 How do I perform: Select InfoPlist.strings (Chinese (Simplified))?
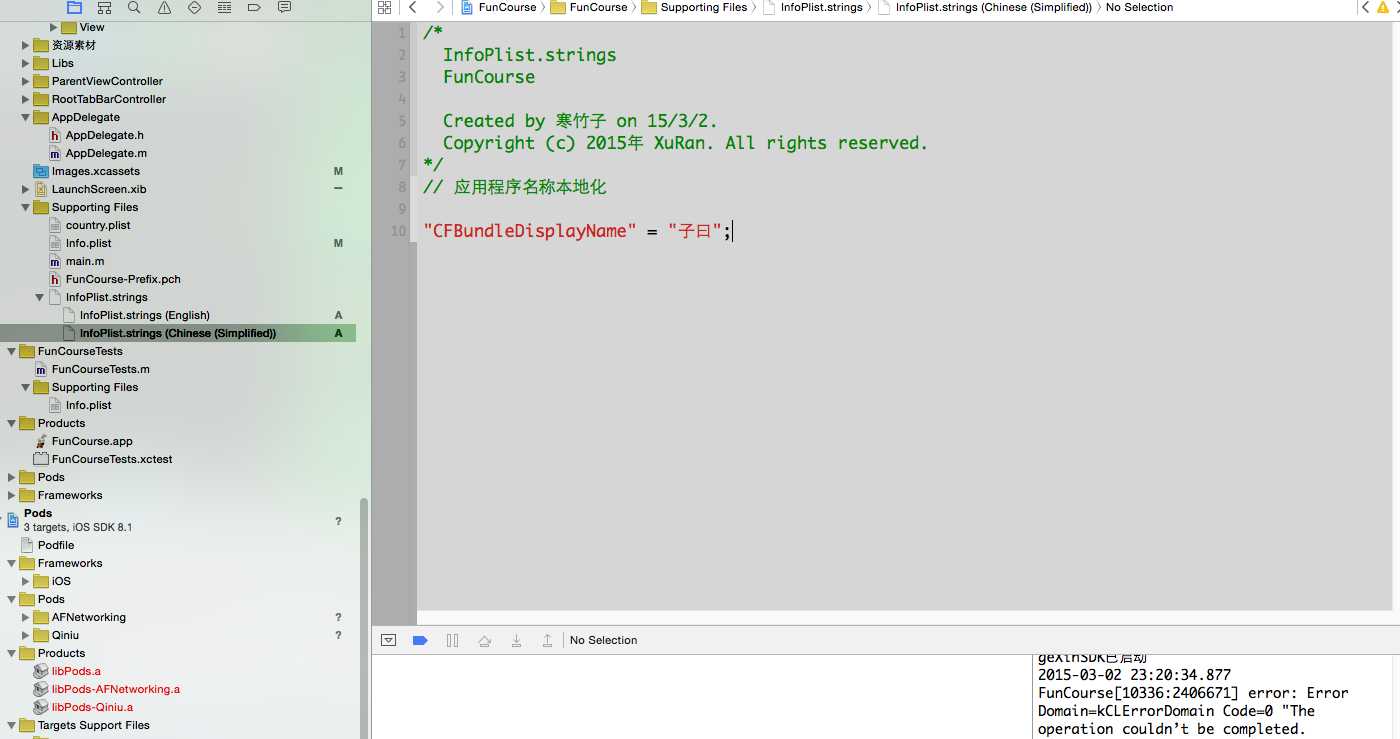coord(178,333)
